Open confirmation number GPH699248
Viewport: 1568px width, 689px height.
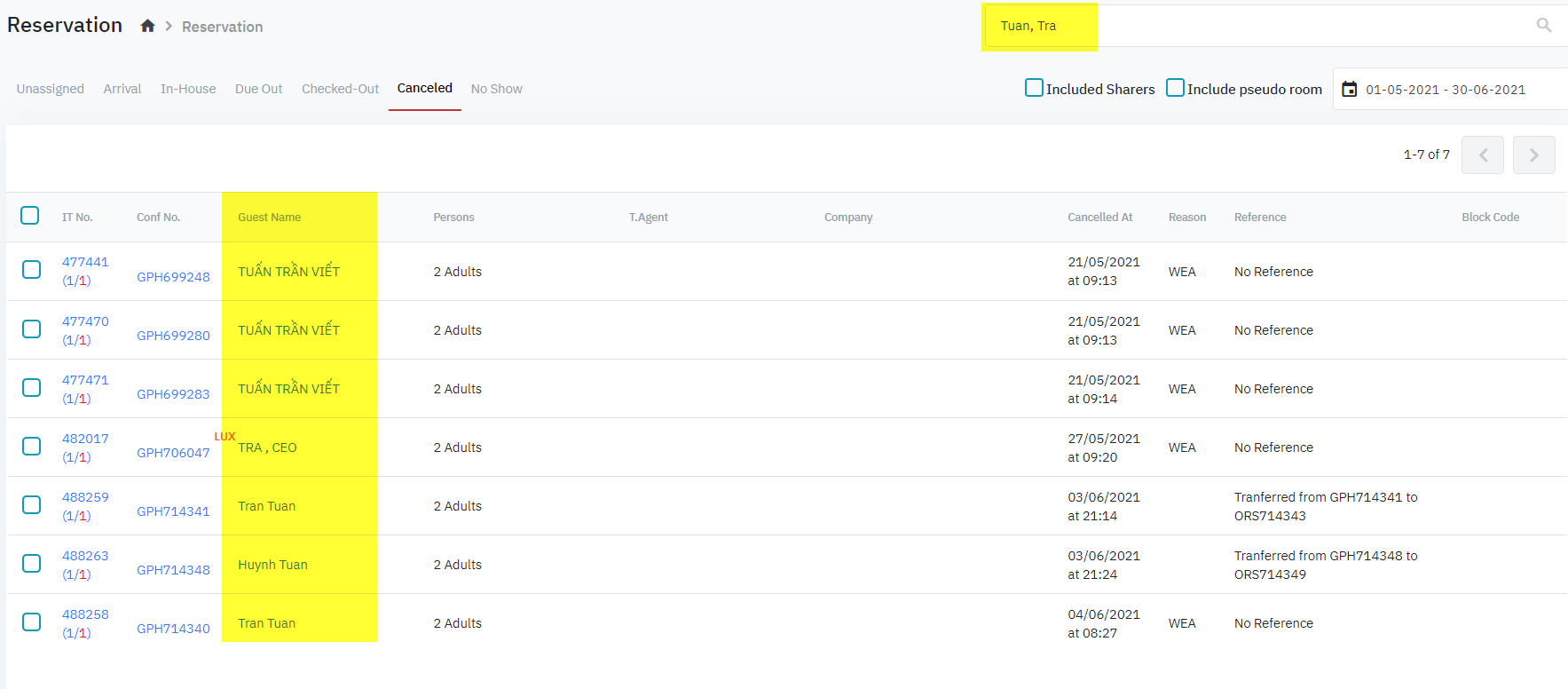coord(173,277)
